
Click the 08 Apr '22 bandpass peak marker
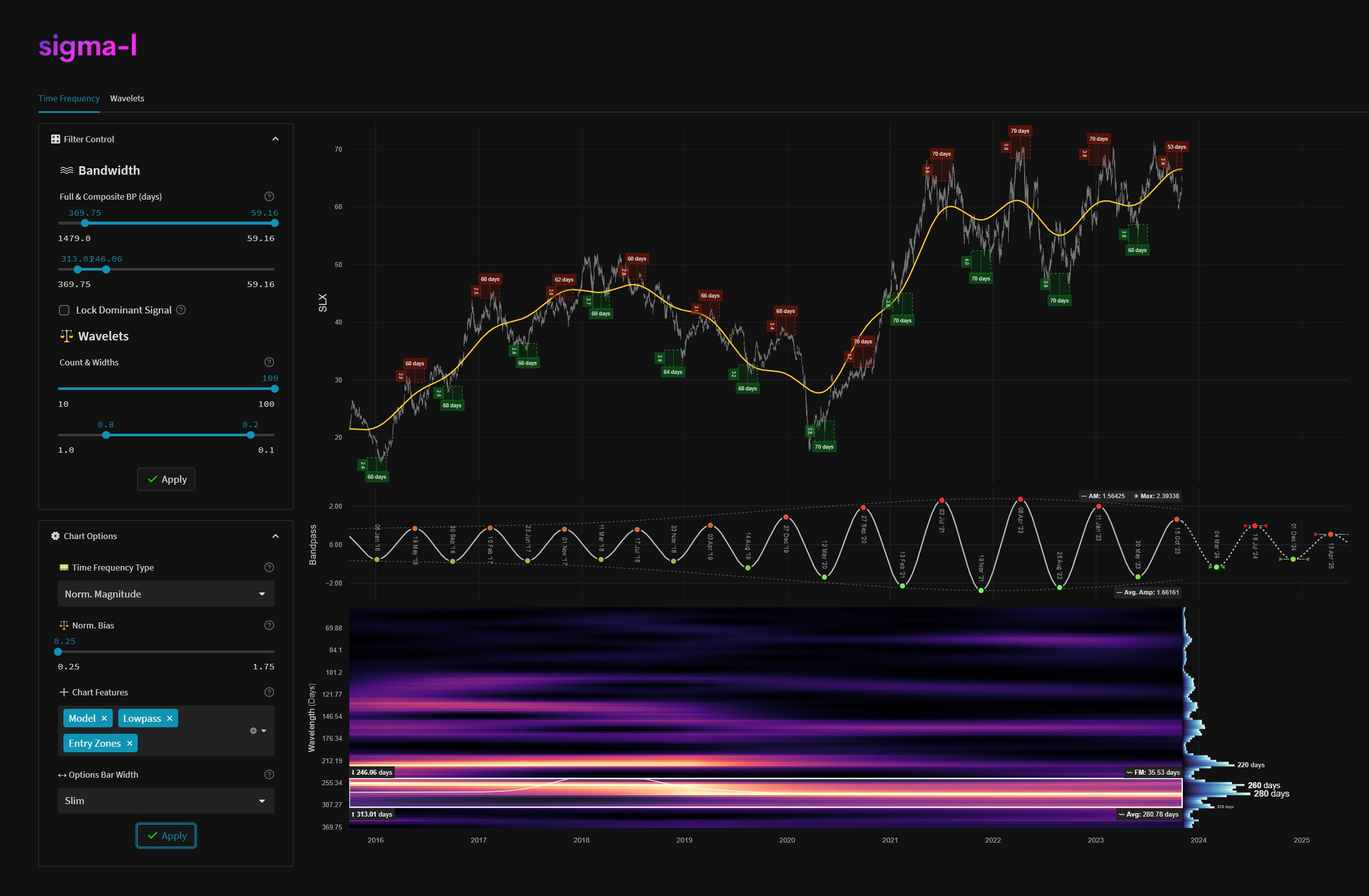[x=1020, y=499]
